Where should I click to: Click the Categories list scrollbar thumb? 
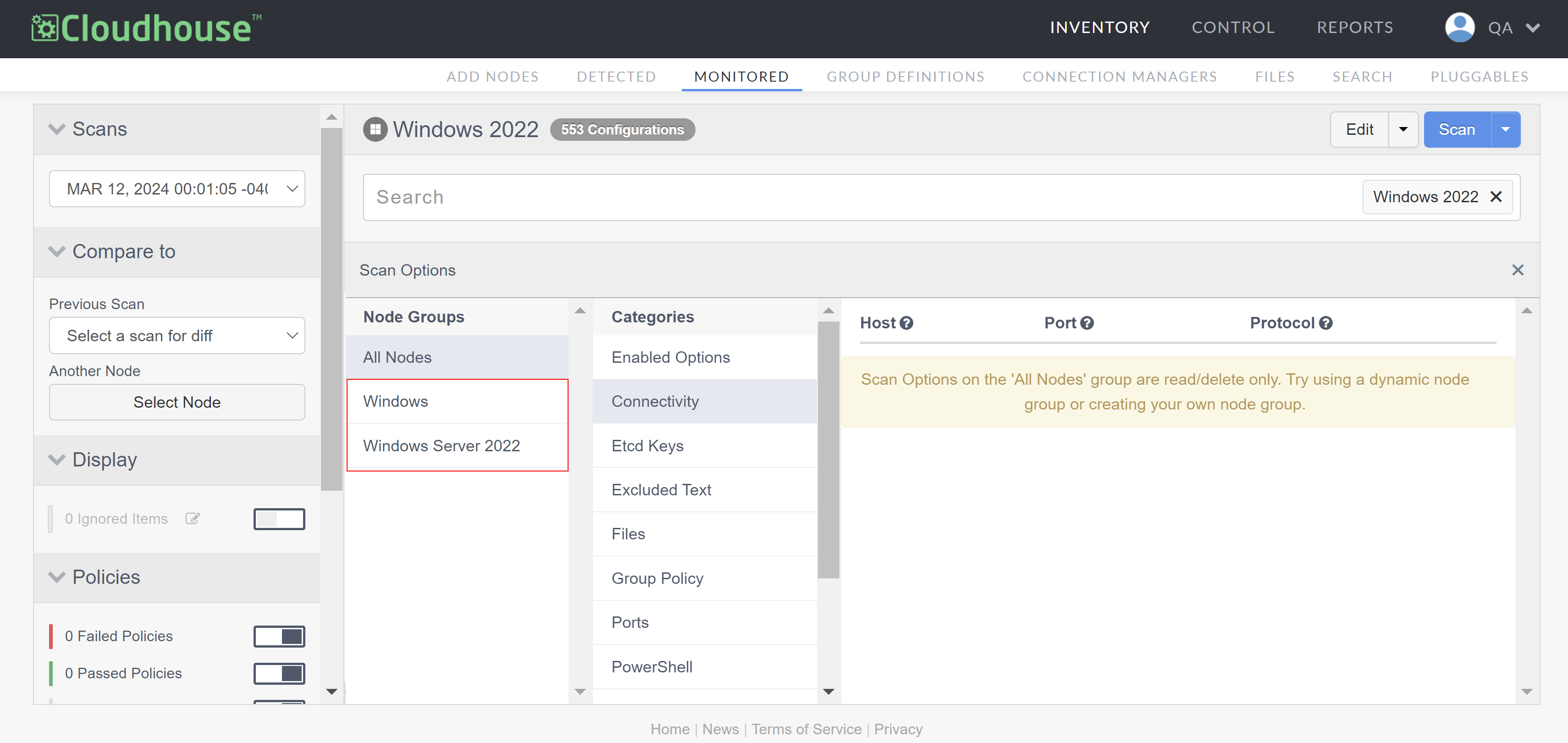828,450
